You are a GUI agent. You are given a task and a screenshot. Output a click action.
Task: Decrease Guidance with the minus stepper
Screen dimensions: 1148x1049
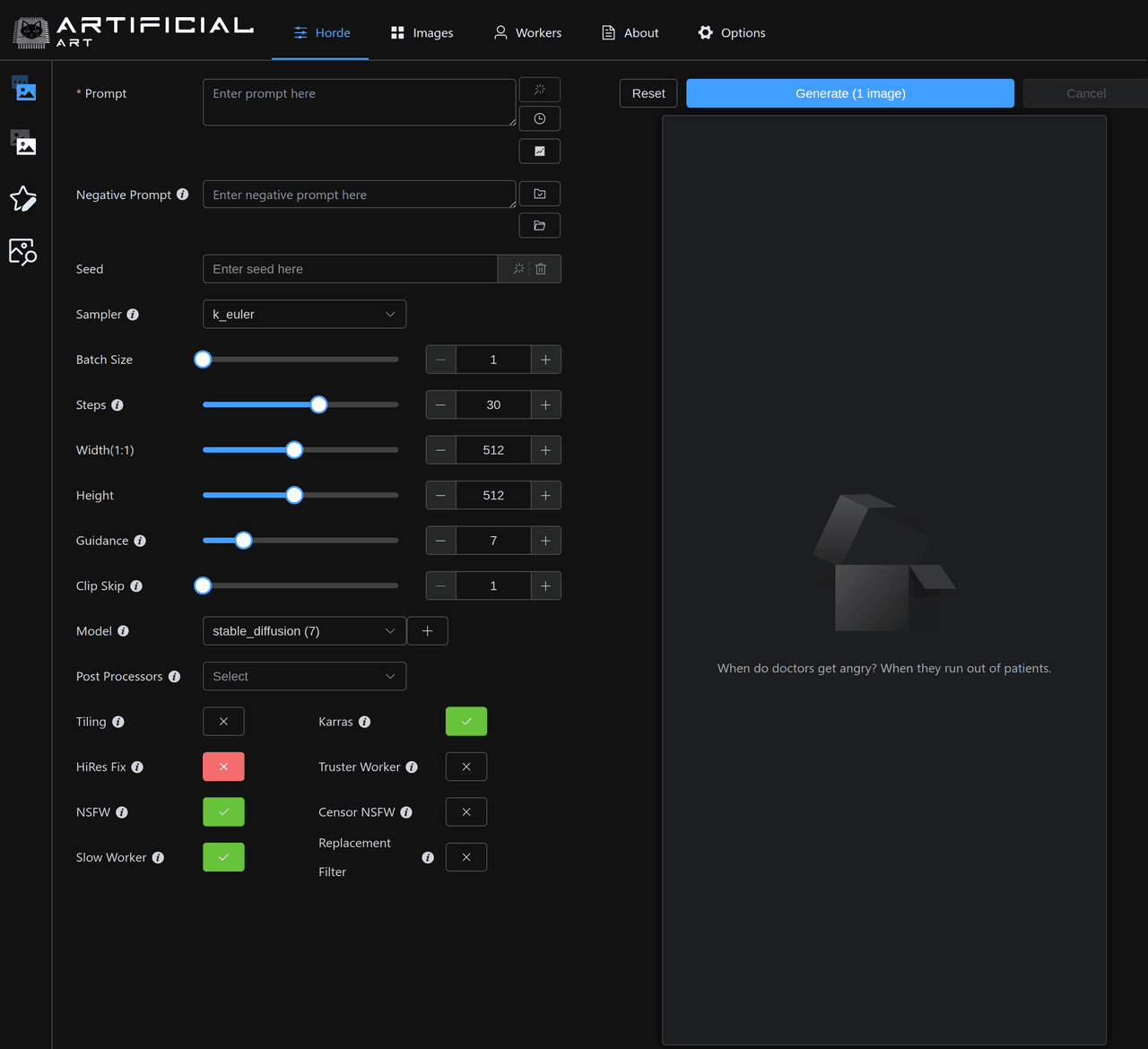440,541
